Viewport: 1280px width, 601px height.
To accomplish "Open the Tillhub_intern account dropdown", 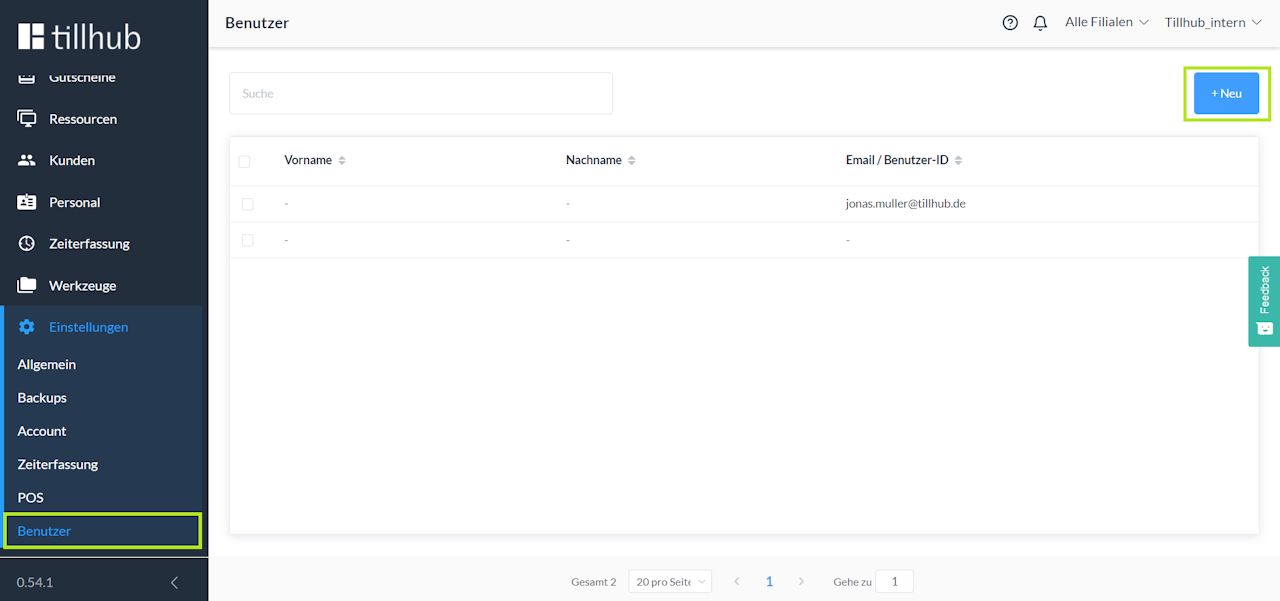I will tap(1213, 22).
